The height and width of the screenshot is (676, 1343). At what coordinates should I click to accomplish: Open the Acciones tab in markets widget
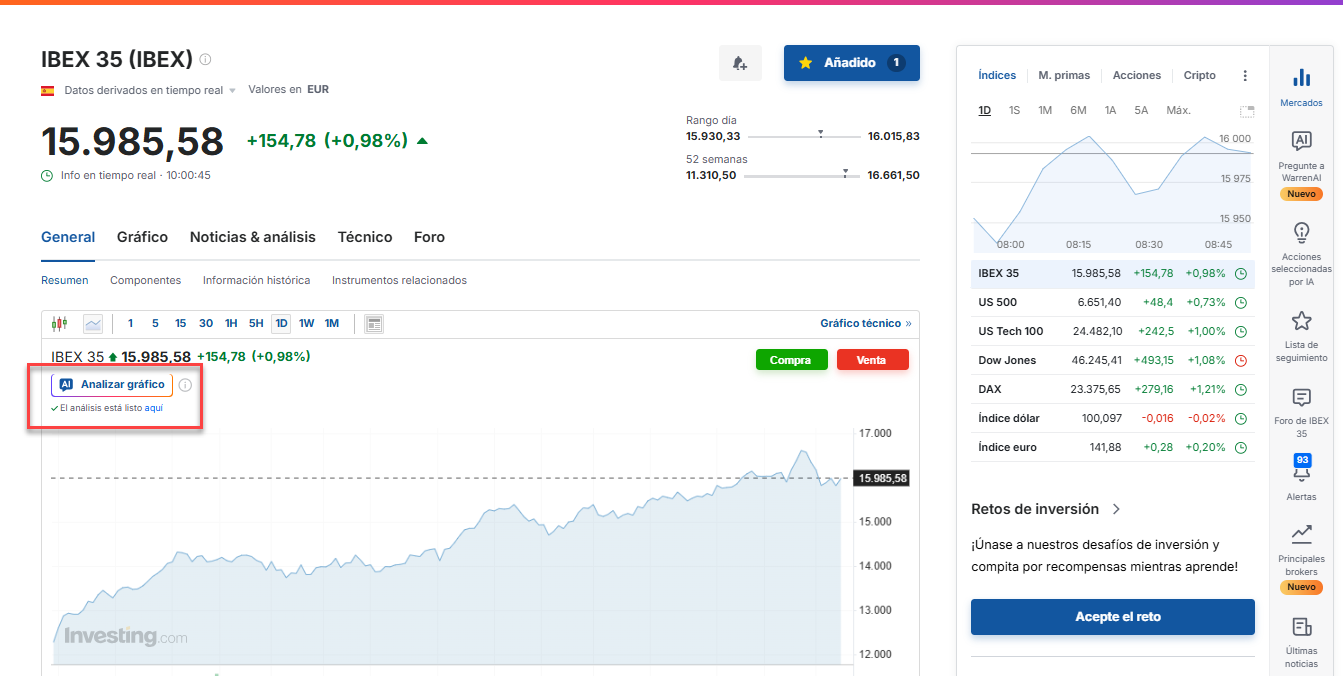click(x=1137, y=76)
